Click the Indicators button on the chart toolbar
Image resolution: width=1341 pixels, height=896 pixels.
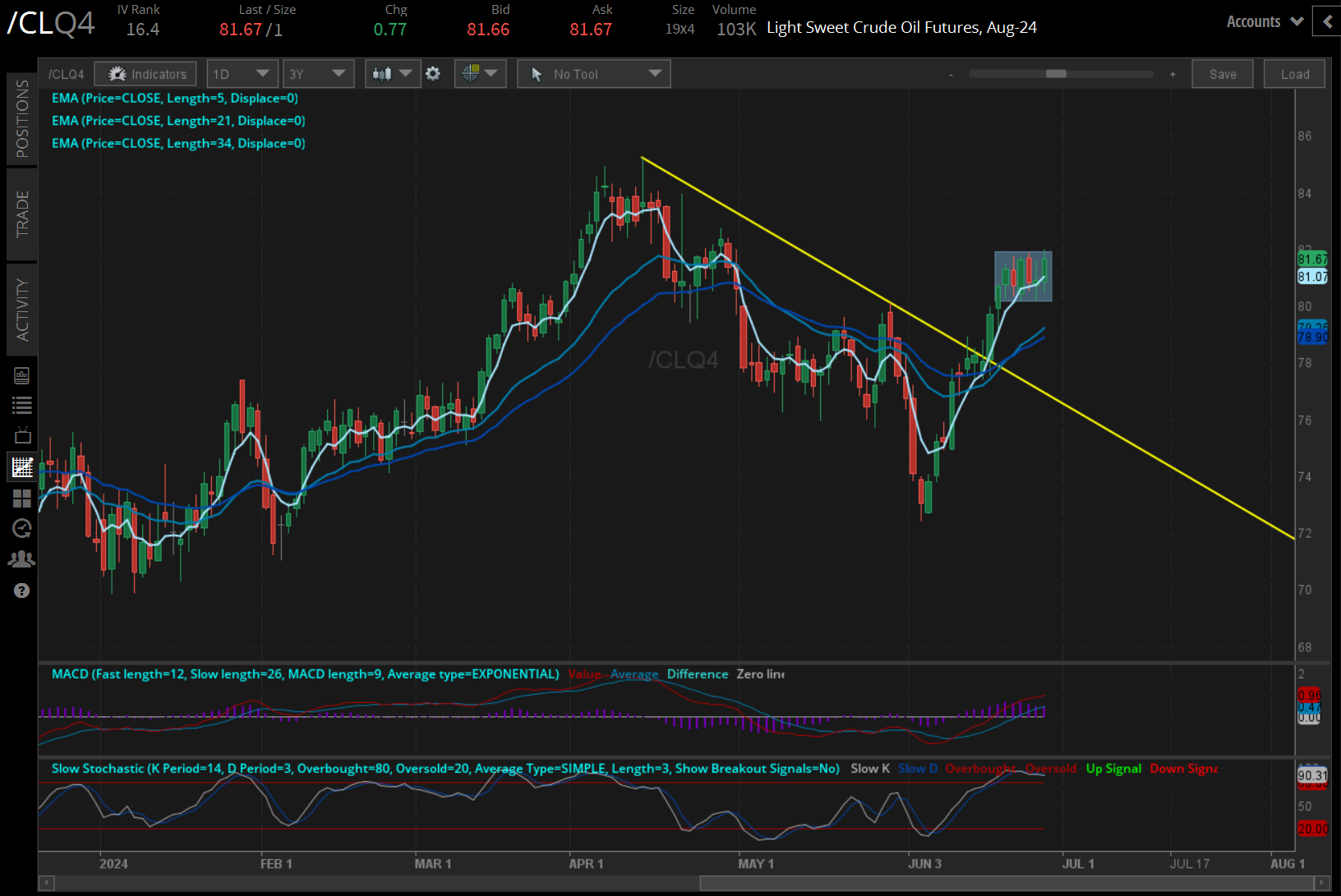point(145,73)
